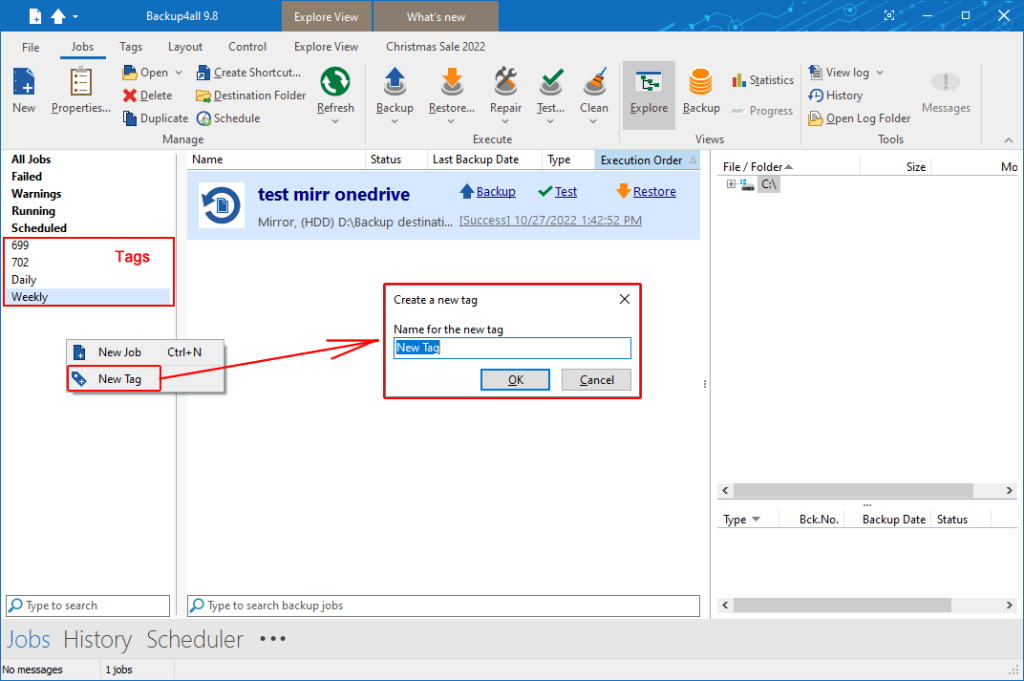
Task: Click the tags Type to search box
Action: pyautogui.click(x=88, y=606)
